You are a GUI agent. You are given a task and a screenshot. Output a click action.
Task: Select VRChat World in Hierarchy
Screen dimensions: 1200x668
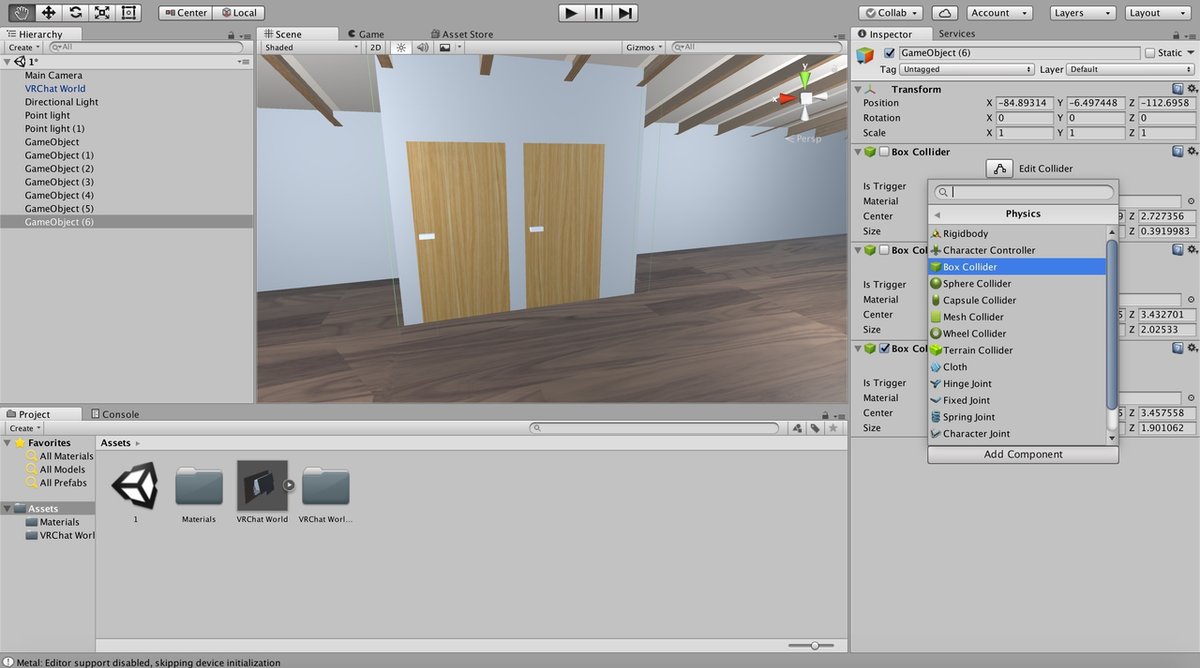click(x=55, y=89)
